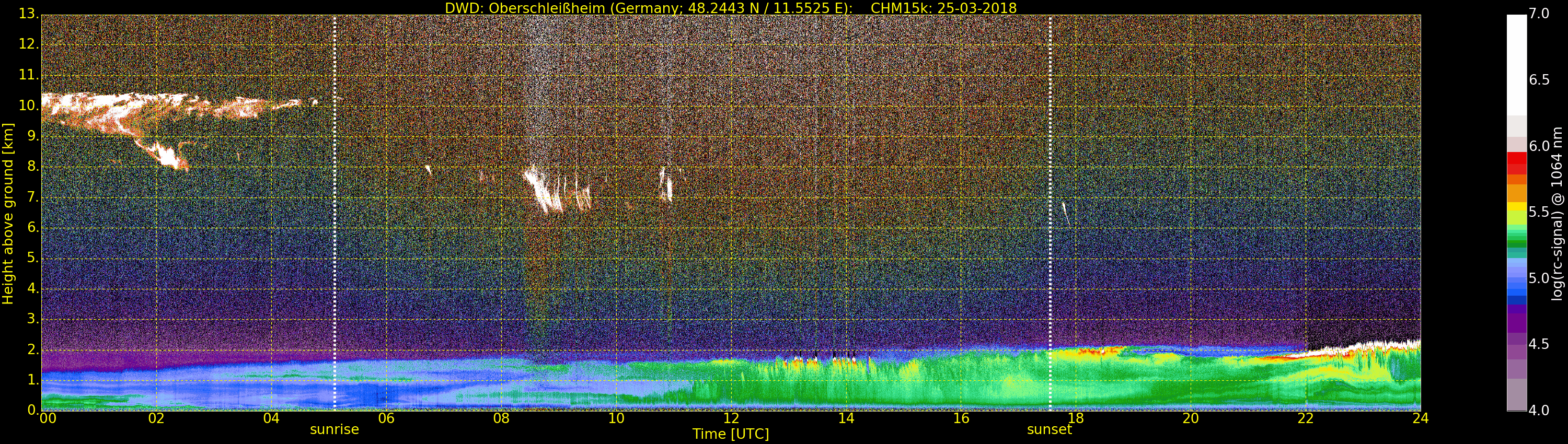The height and width of the screenshot is (444, 1568).
Task: Click the 'Time [UTC]' axis label
Action: (x=731, y=434)
